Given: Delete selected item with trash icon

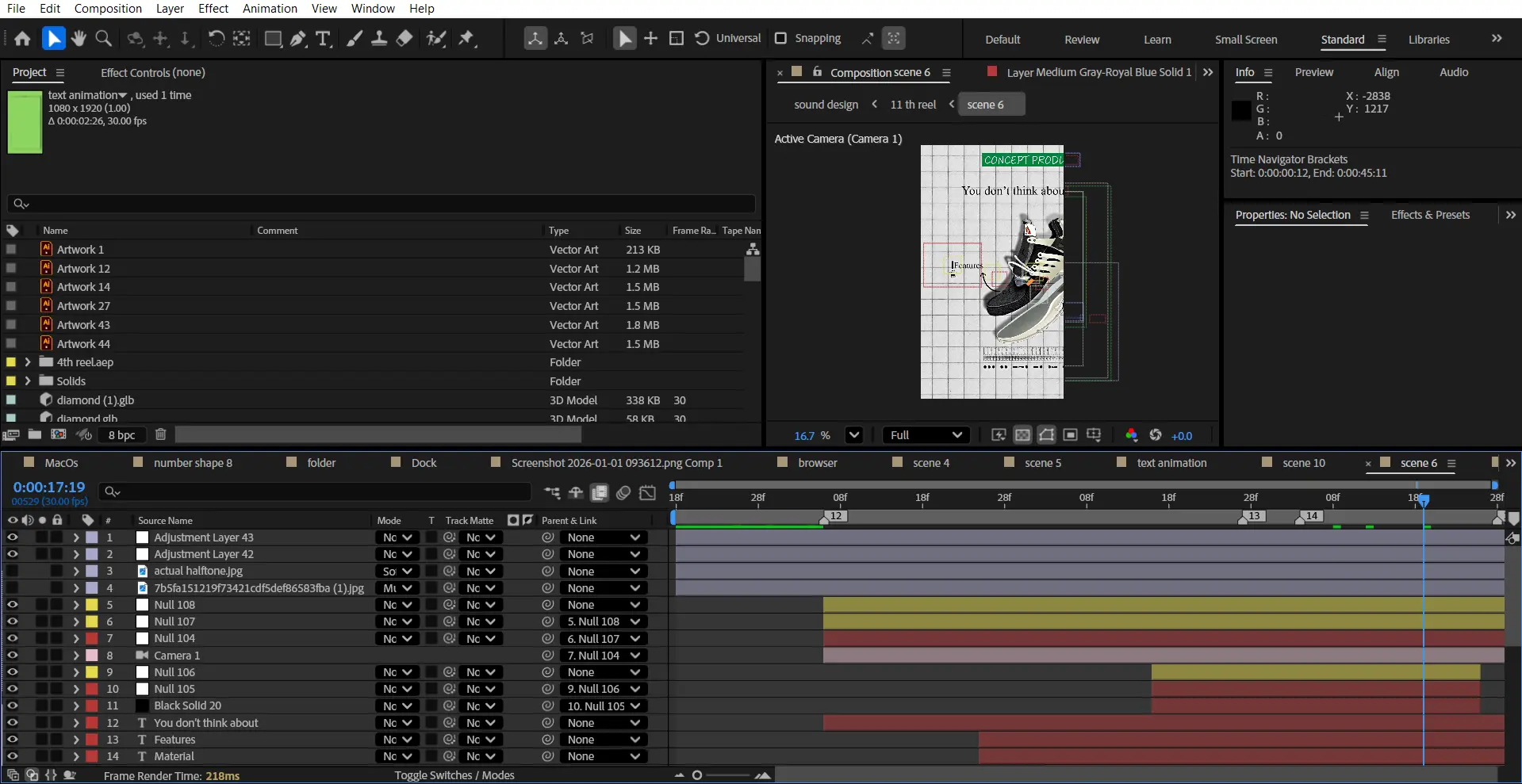Looking at the screenshot, I should 161,434.
